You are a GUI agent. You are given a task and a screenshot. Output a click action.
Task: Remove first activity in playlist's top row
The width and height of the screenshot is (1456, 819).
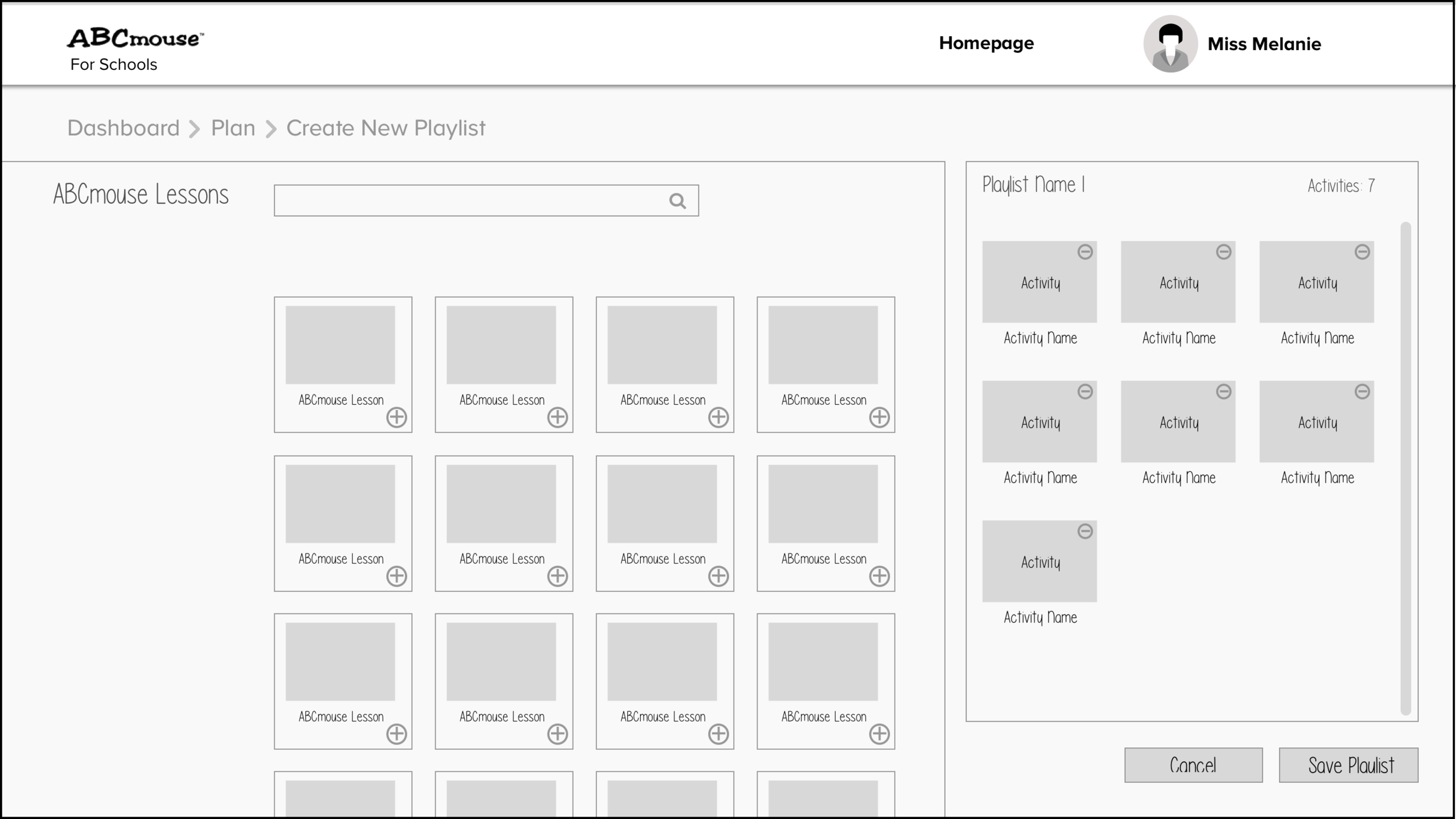(x=1085, y=252)
